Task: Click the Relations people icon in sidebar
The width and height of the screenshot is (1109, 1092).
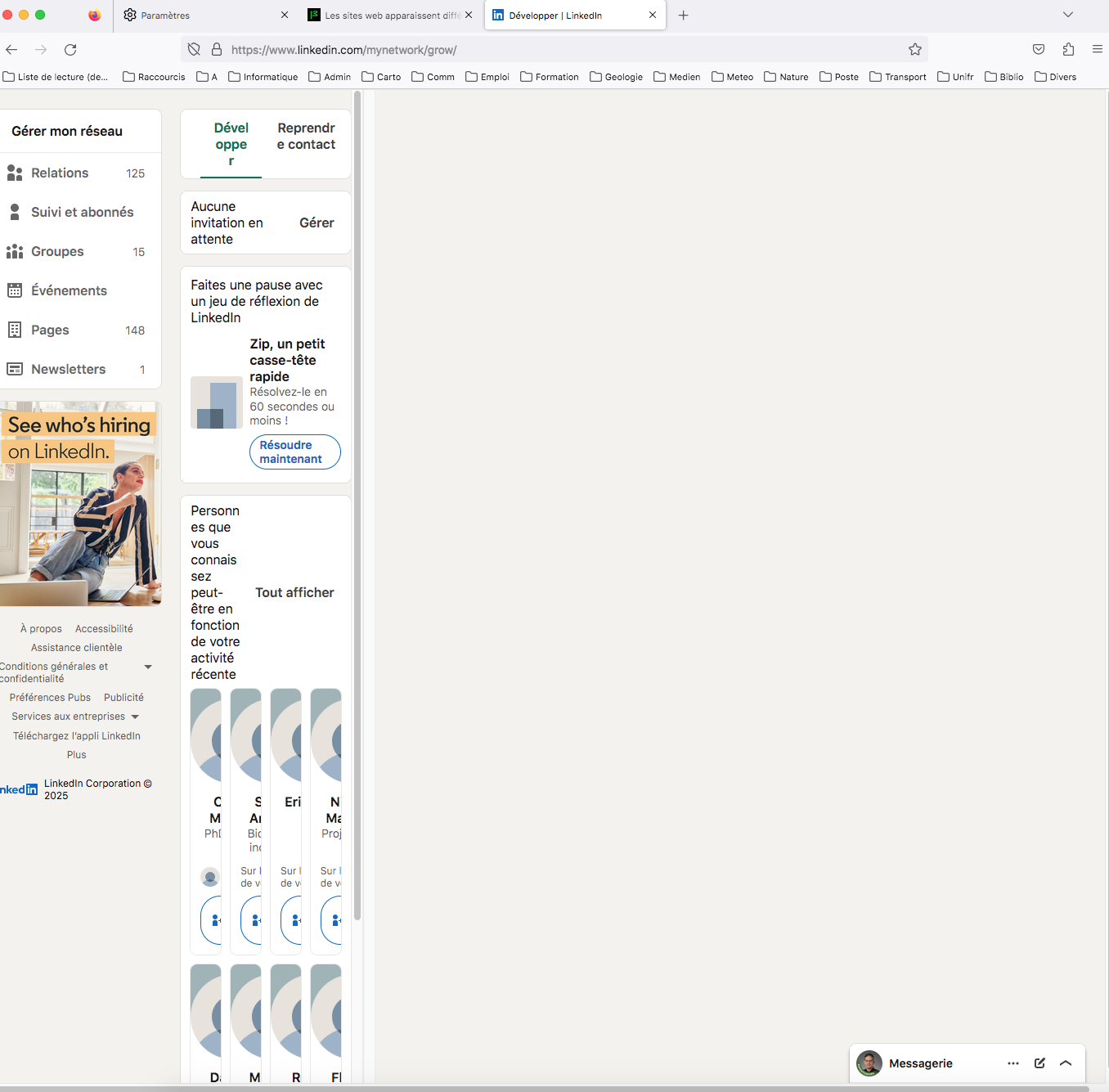Action: click(x=15, y=173)
